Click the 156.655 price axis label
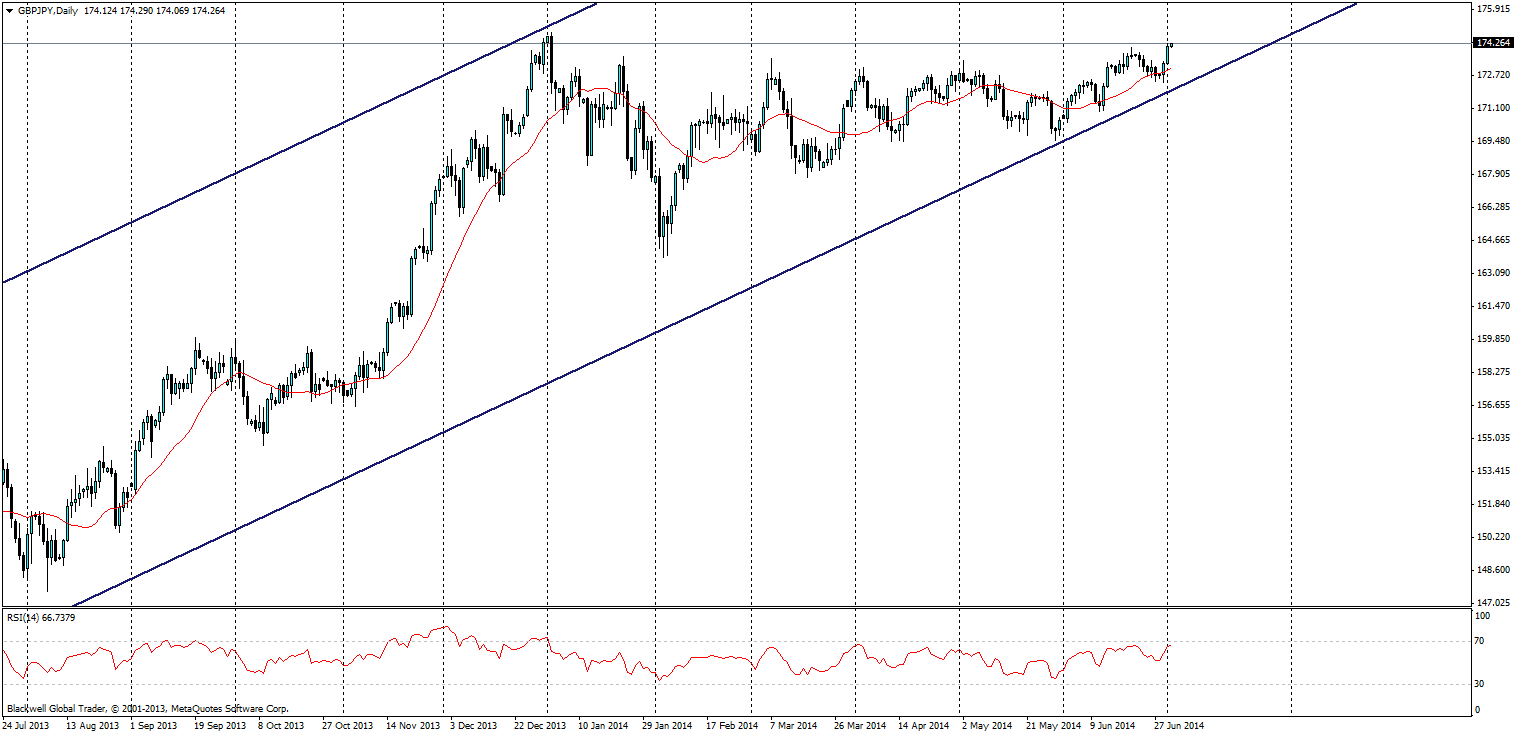 click(1493, 405)
